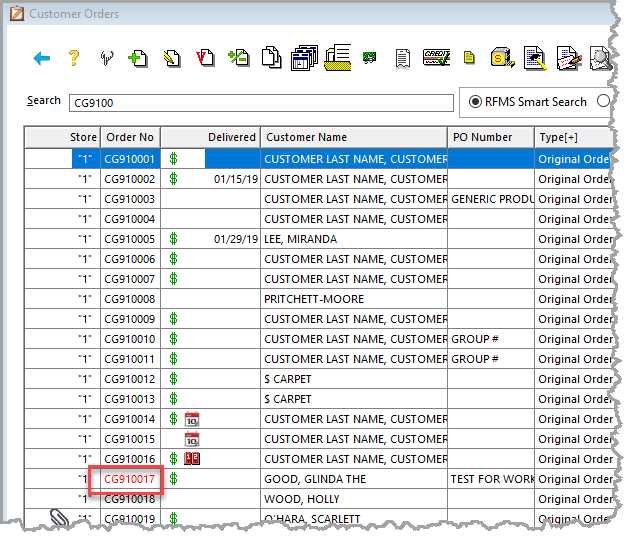Viewport: 629px width, 540px height.
Task: Select order number CG910003
Action: (x=130, y=199)
